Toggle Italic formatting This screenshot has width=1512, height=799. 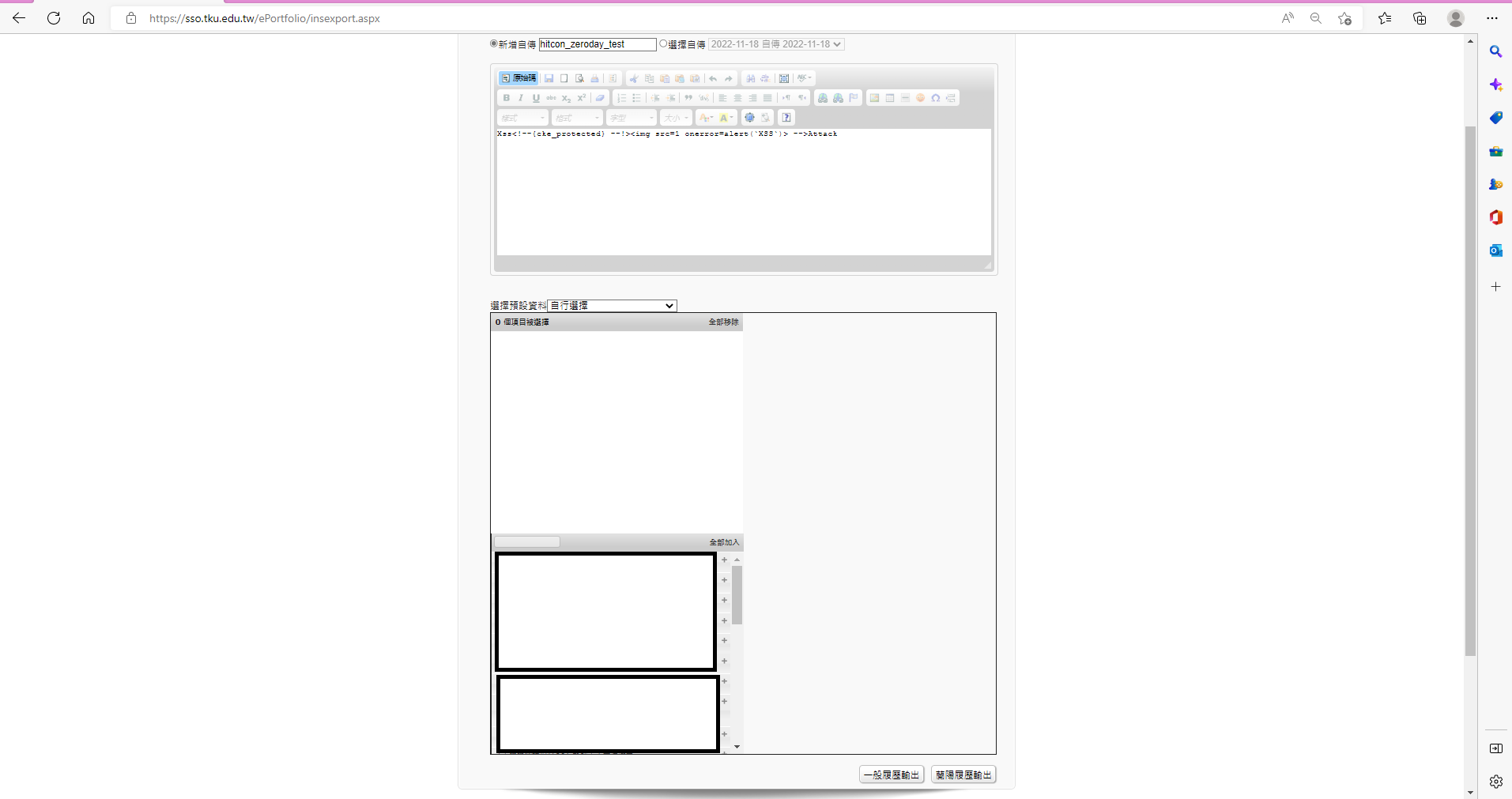pyautogui.click(x=521, y=98)
